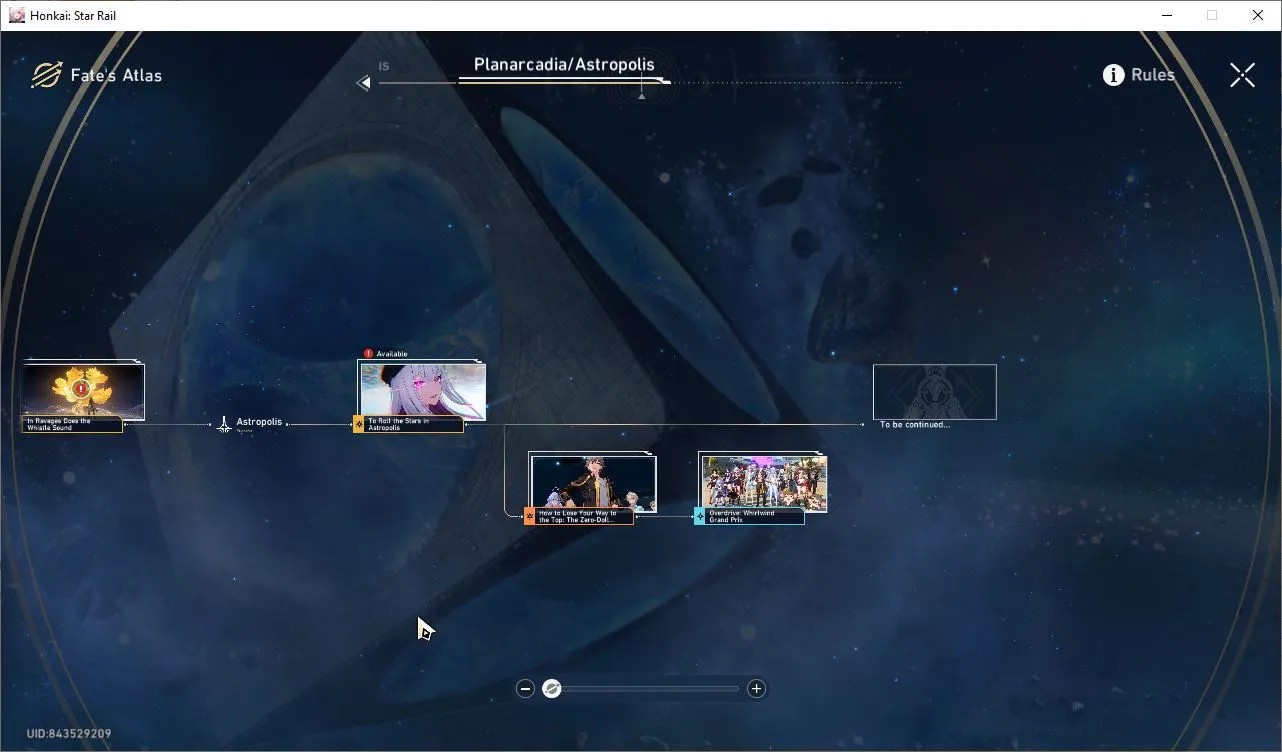Screen dimensions: 1282x752
Task: Click the zoom slider handle
Action: [x=552, y=688]
